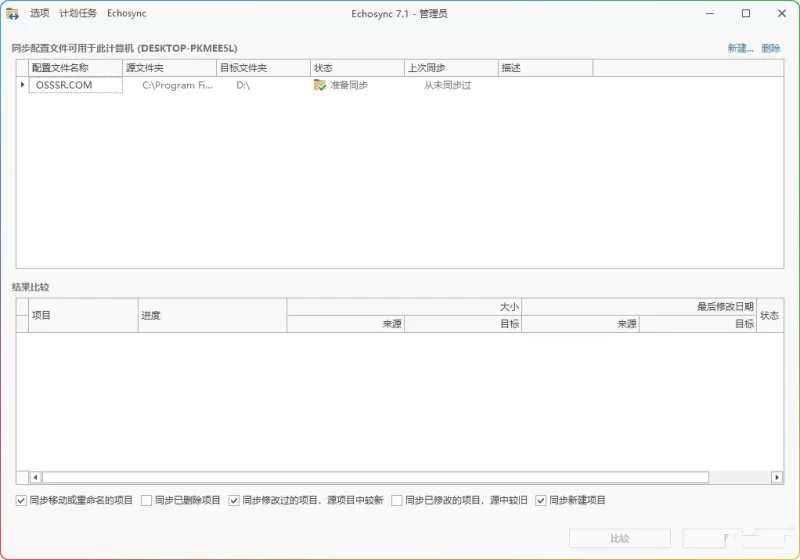
Task: Open the 计划任务 menu
Action: (78, 13)
